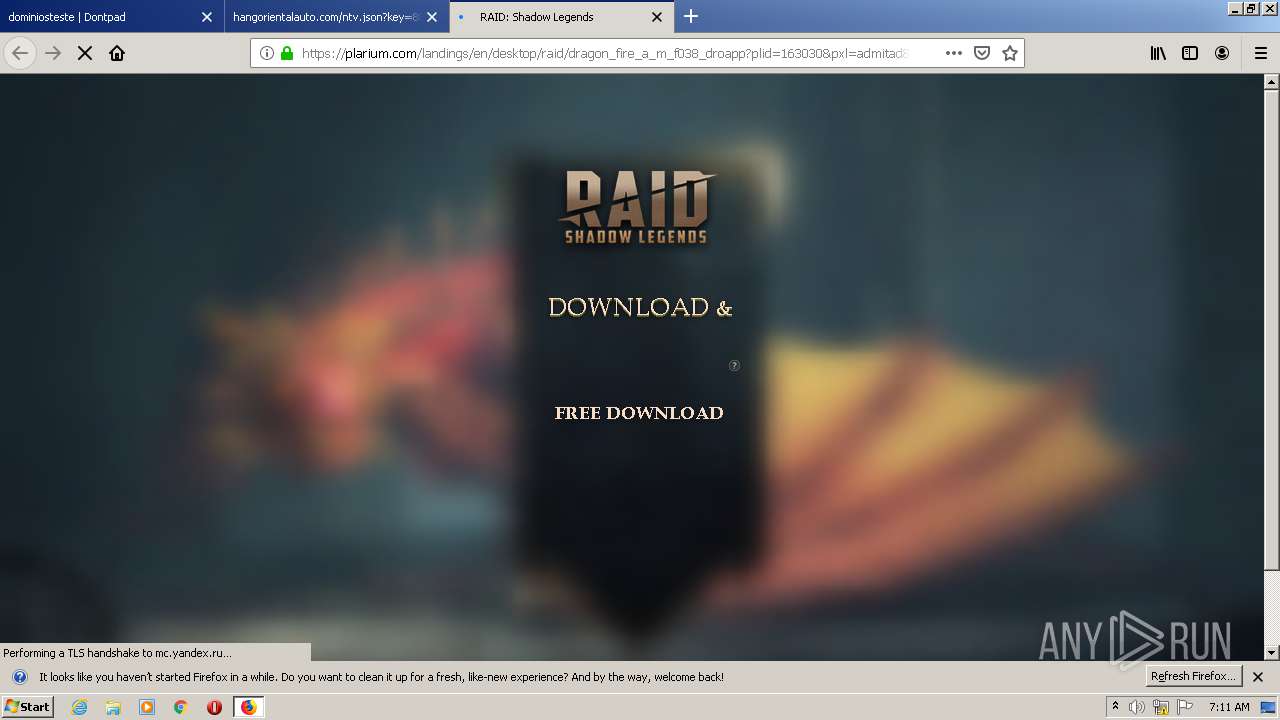Image resolution: width=1280 pixels, height=720 pixels.
Task: Show site information icon in address bar
Action: pyautogui.click(x=267, y=53)
